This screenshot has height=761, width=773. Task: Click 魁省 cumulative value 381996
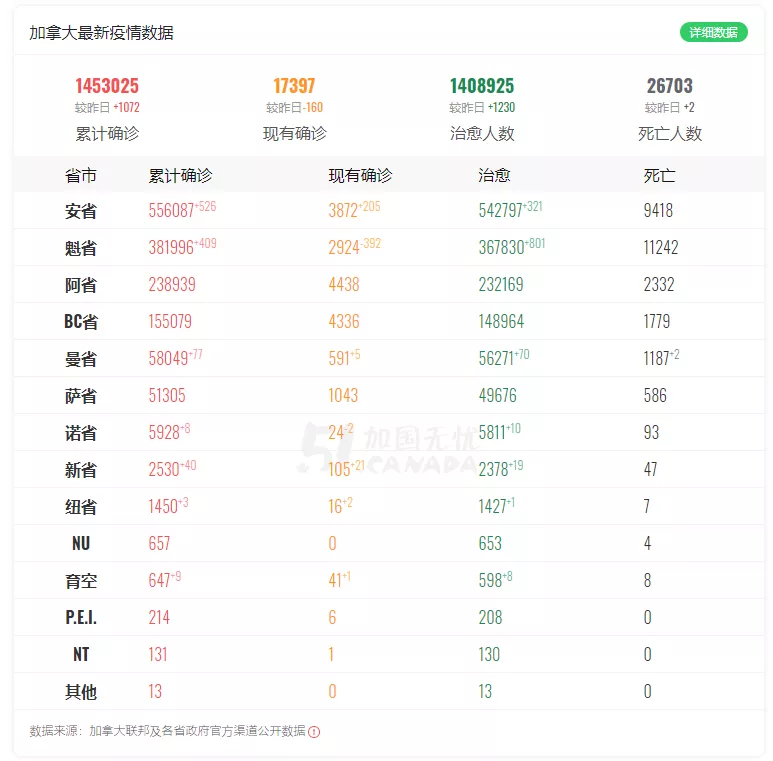coord(171,247)
